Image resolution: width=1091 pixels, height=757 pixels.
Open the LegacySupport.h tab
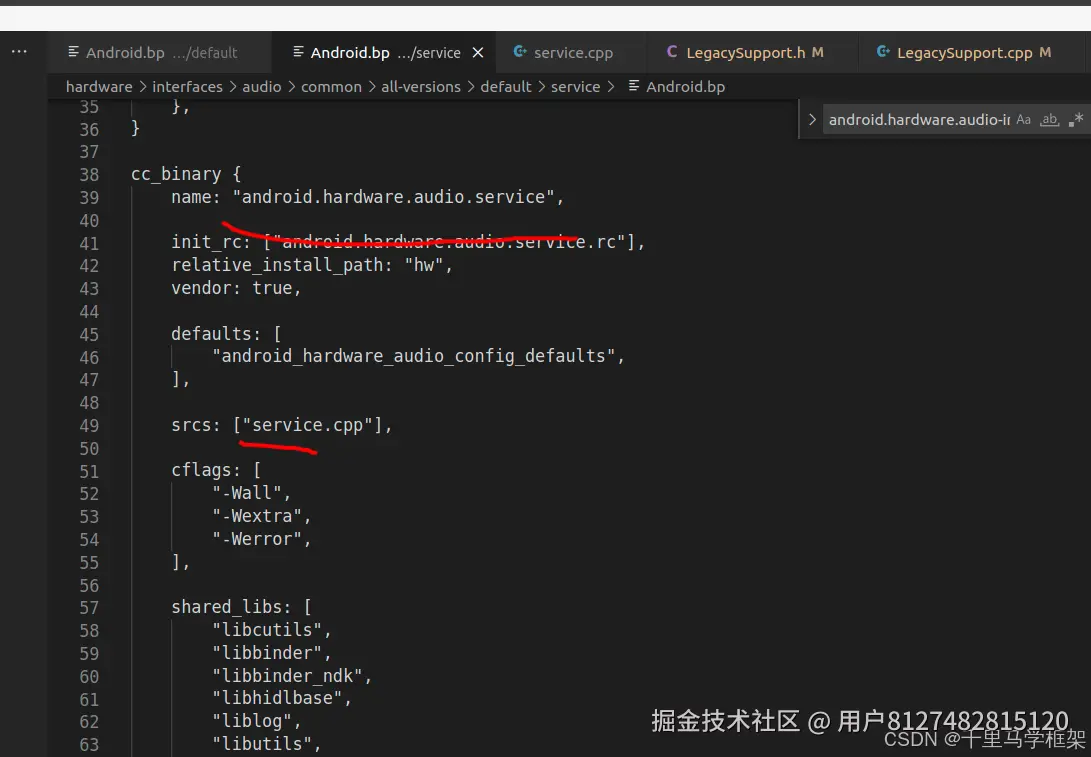click(751, 52)
